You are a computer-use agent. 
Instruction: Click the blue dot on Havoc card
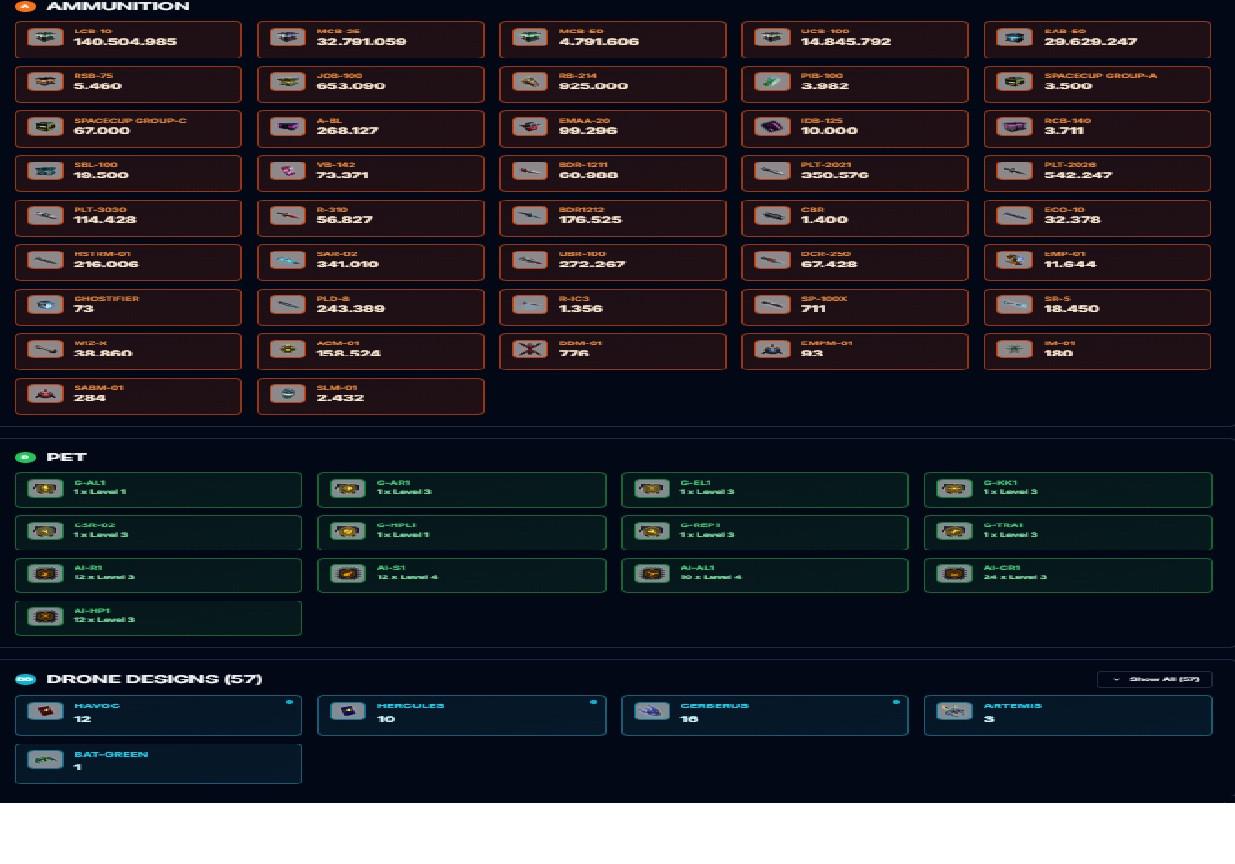pyautogui.click(x=289, y=702)
